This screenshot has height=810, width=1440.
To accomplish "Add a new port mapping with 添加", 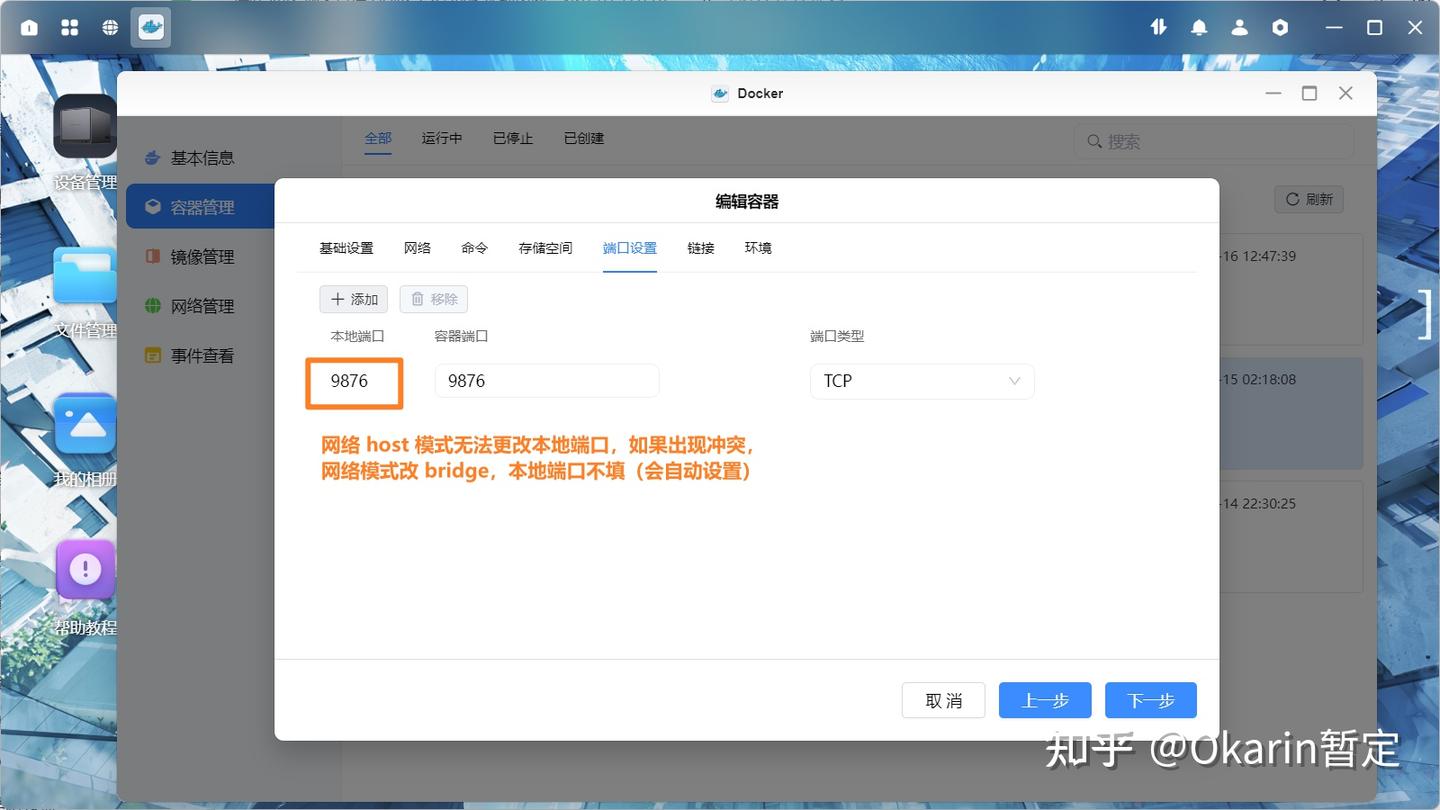I will (x=353, y=298).
